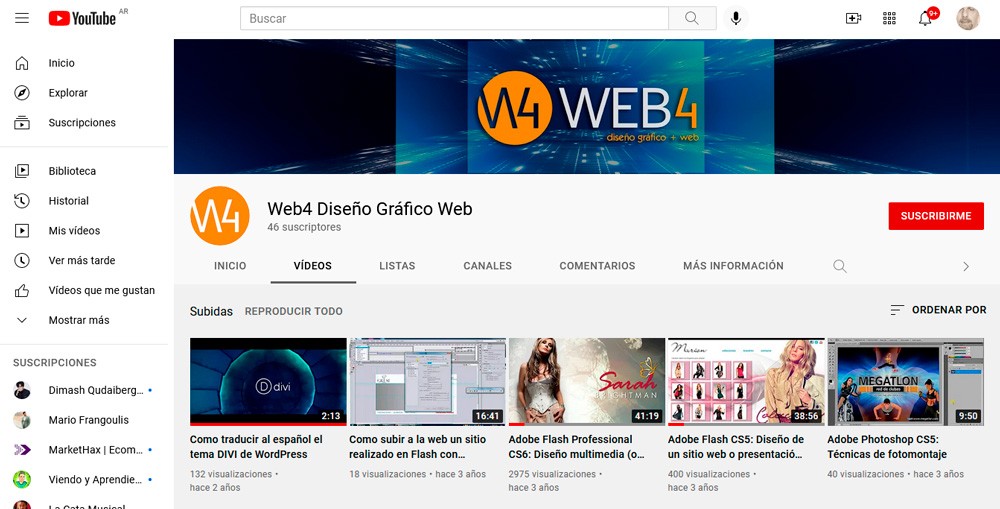Play the 38:56 fashion site thumbnail

click(746, 381)
